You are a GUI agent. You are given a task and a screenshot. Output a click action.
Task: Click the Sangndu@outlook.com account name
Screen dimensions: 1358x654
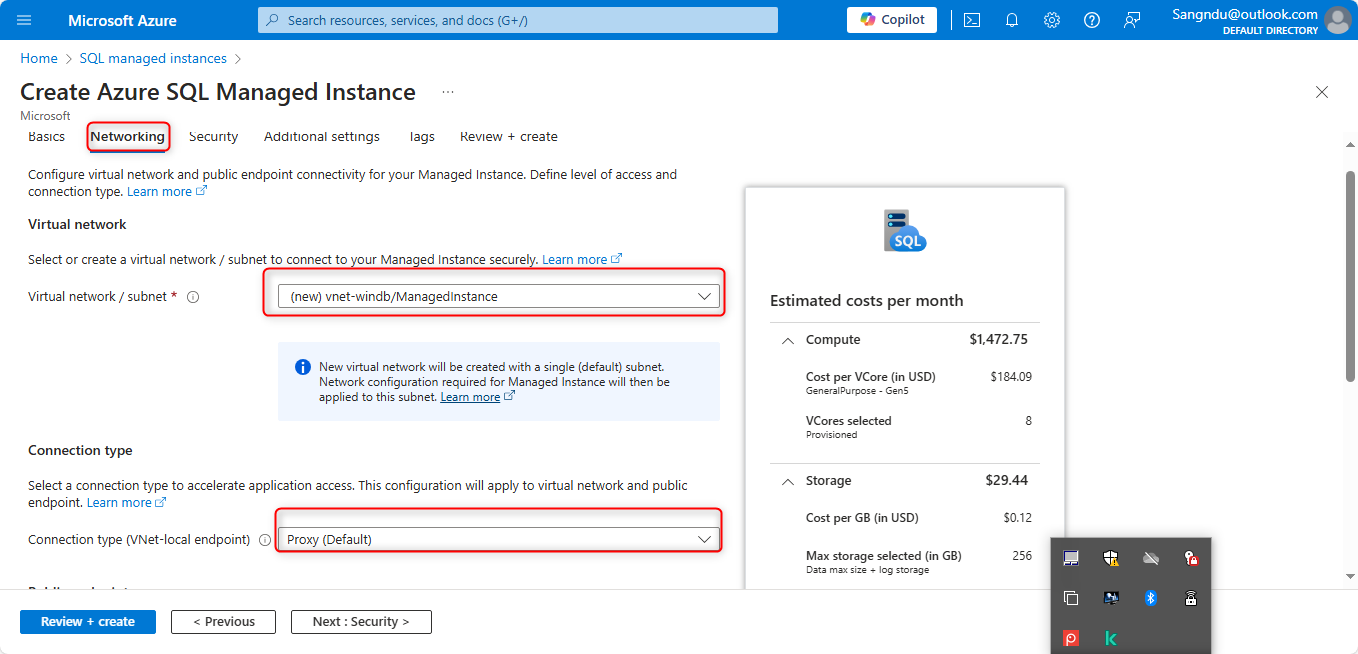coord(1245,14)
